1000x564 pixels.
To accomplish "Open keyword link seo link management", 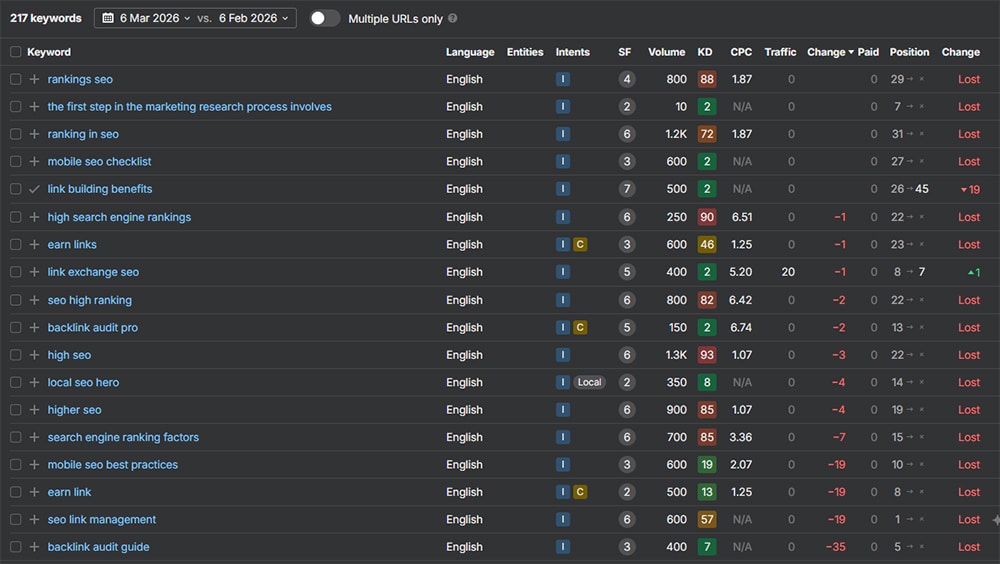I will pyautogui.click(x=101, y=519).
